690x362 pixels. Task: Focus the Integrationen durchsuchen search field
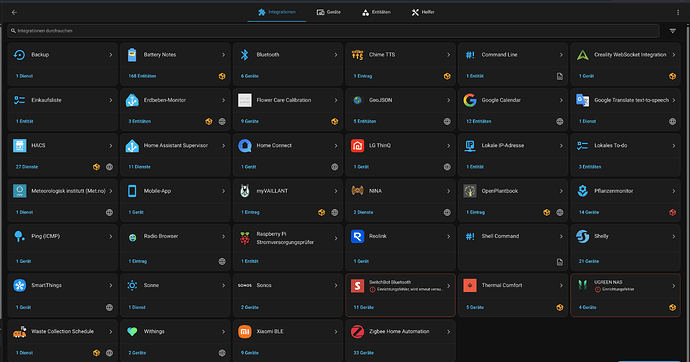[x=333, y=31]
